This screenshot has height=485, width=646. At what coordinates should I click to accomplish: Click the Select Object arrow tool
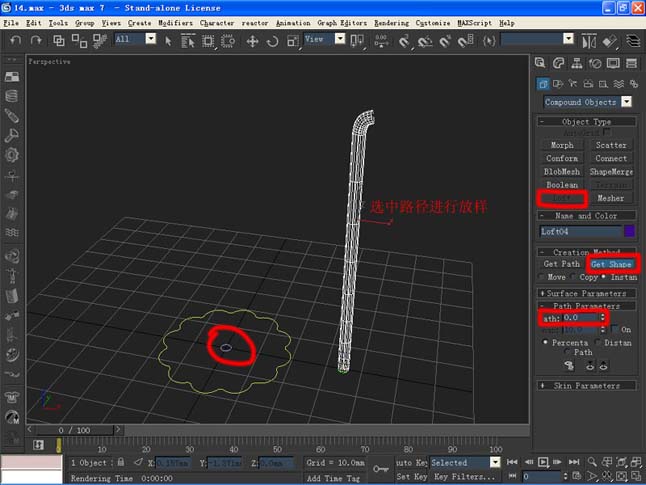coord(166,40)
